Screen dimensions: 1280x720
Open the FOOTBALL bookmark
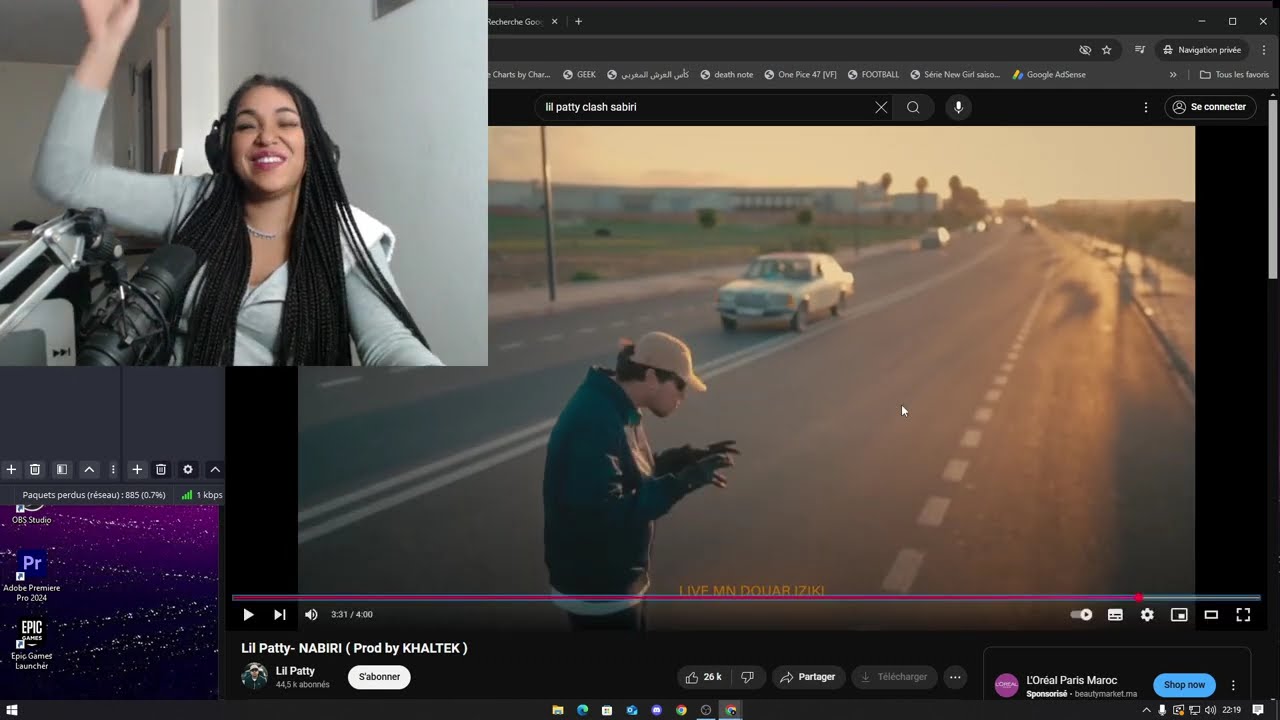click(x=873, y=74)
